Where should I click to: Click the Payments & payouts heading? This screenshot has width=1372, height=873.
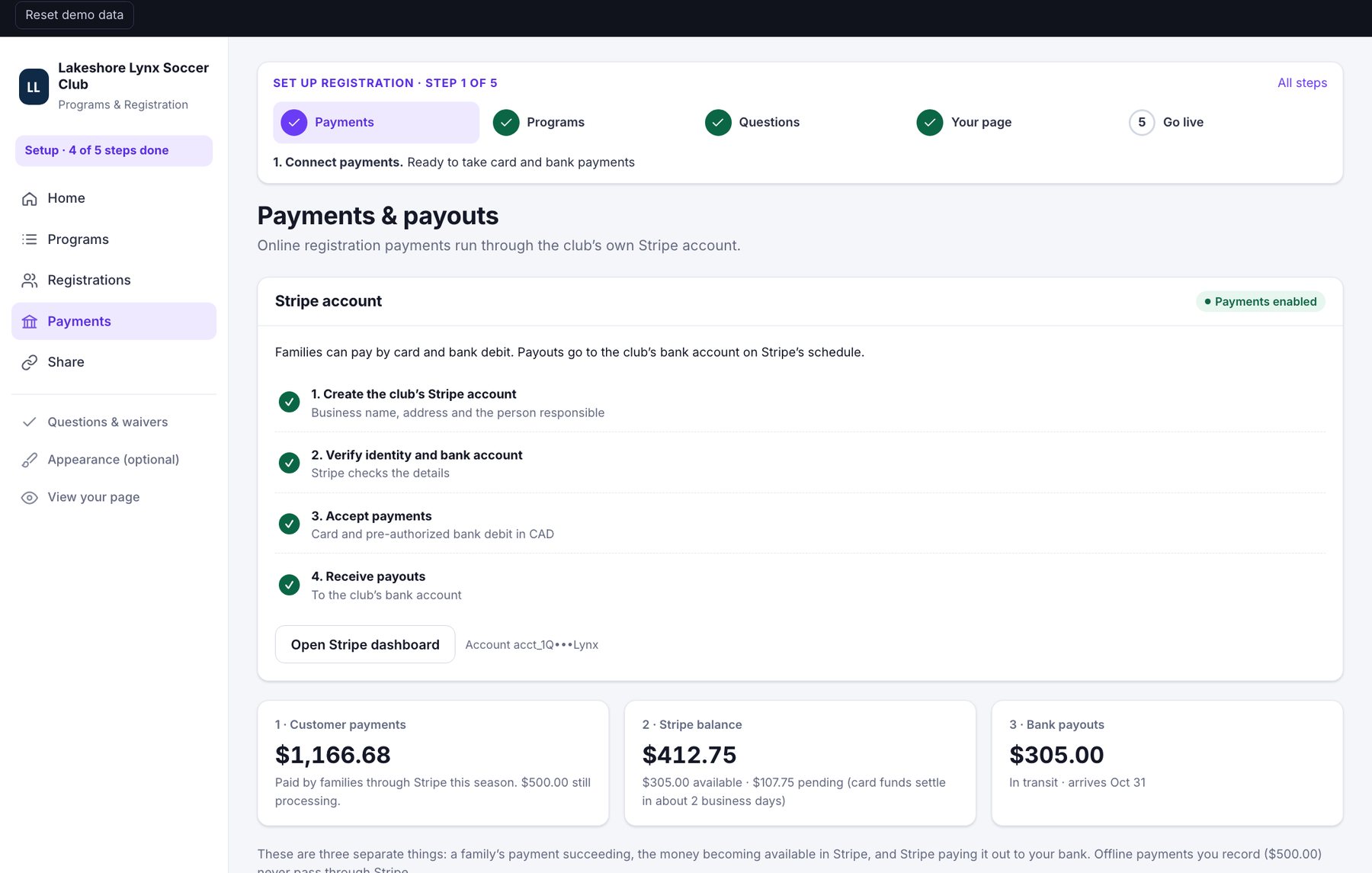point(378,216)
